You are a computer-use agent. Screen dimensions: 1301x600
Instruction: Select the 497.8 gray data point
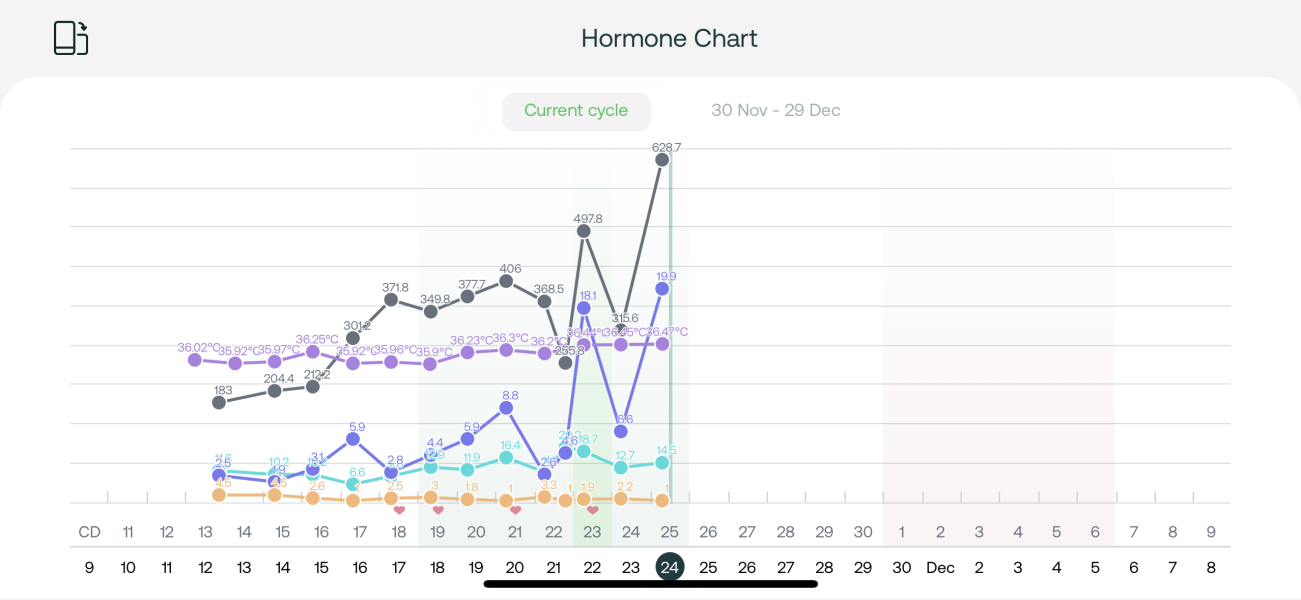pyautogui.click(x=584, y=231)
